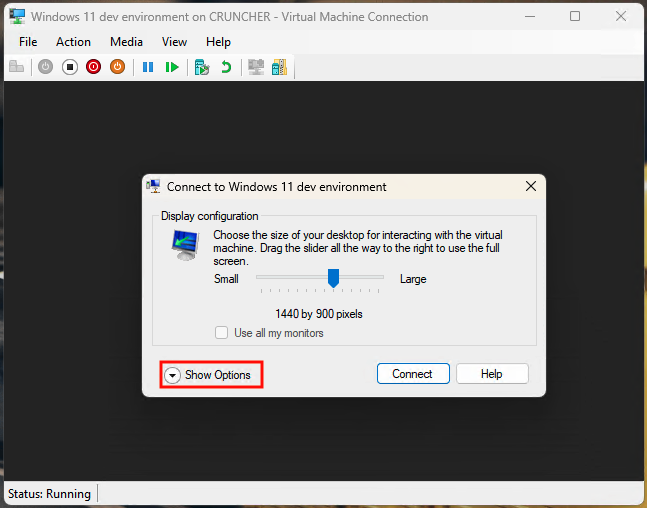Click the green Reset play icon

172,67
